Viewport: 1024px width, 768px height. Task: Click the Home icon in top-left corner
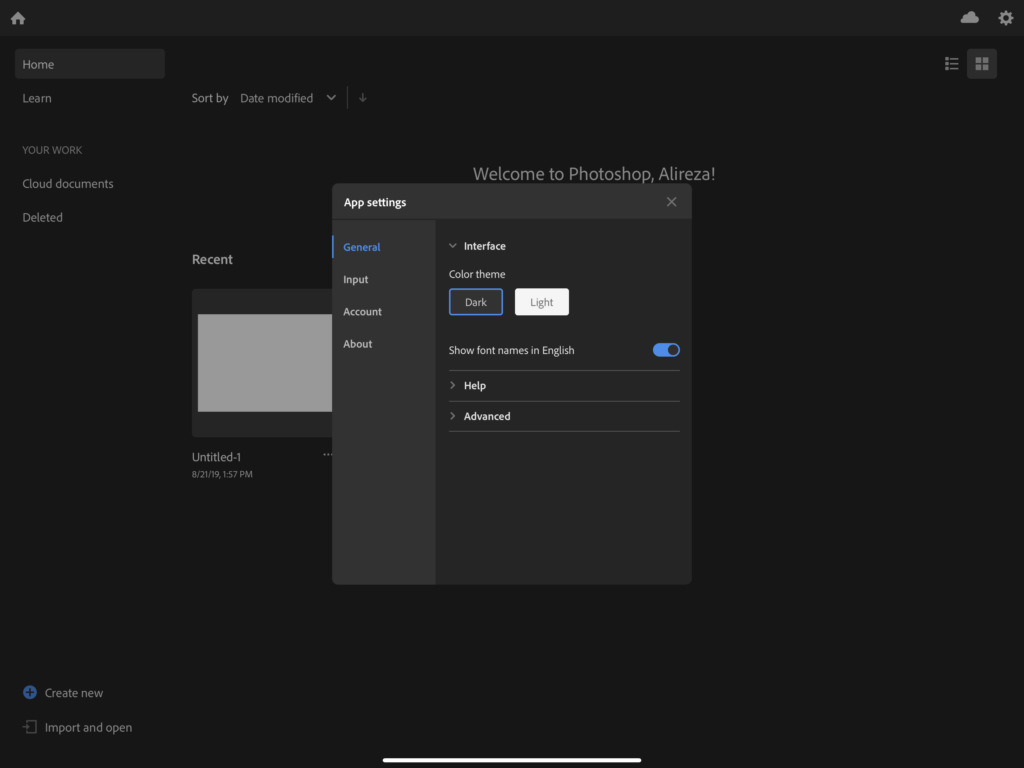[x=17, y=17]
